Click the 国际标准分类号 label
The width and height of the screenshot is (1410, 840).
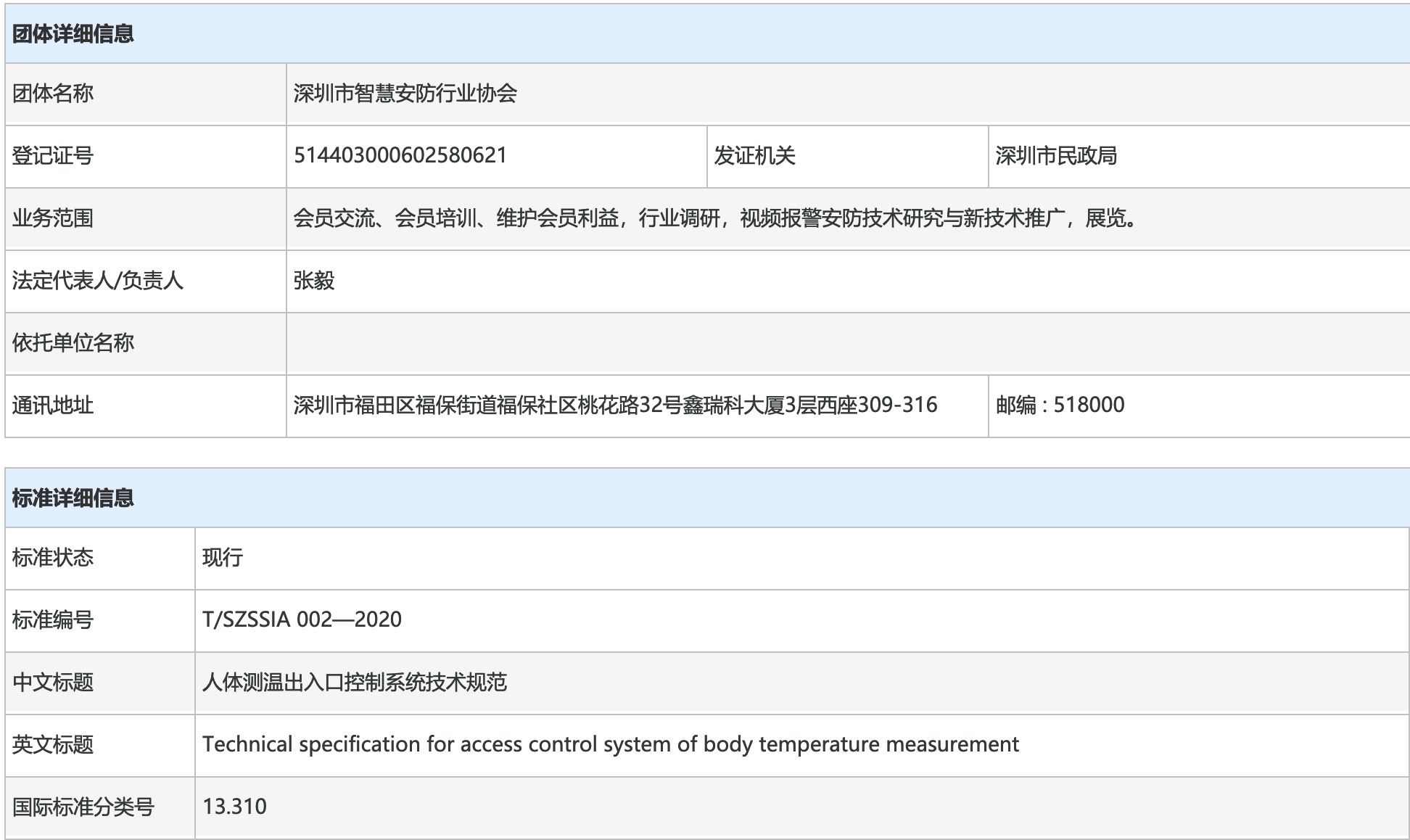point(83,807)
